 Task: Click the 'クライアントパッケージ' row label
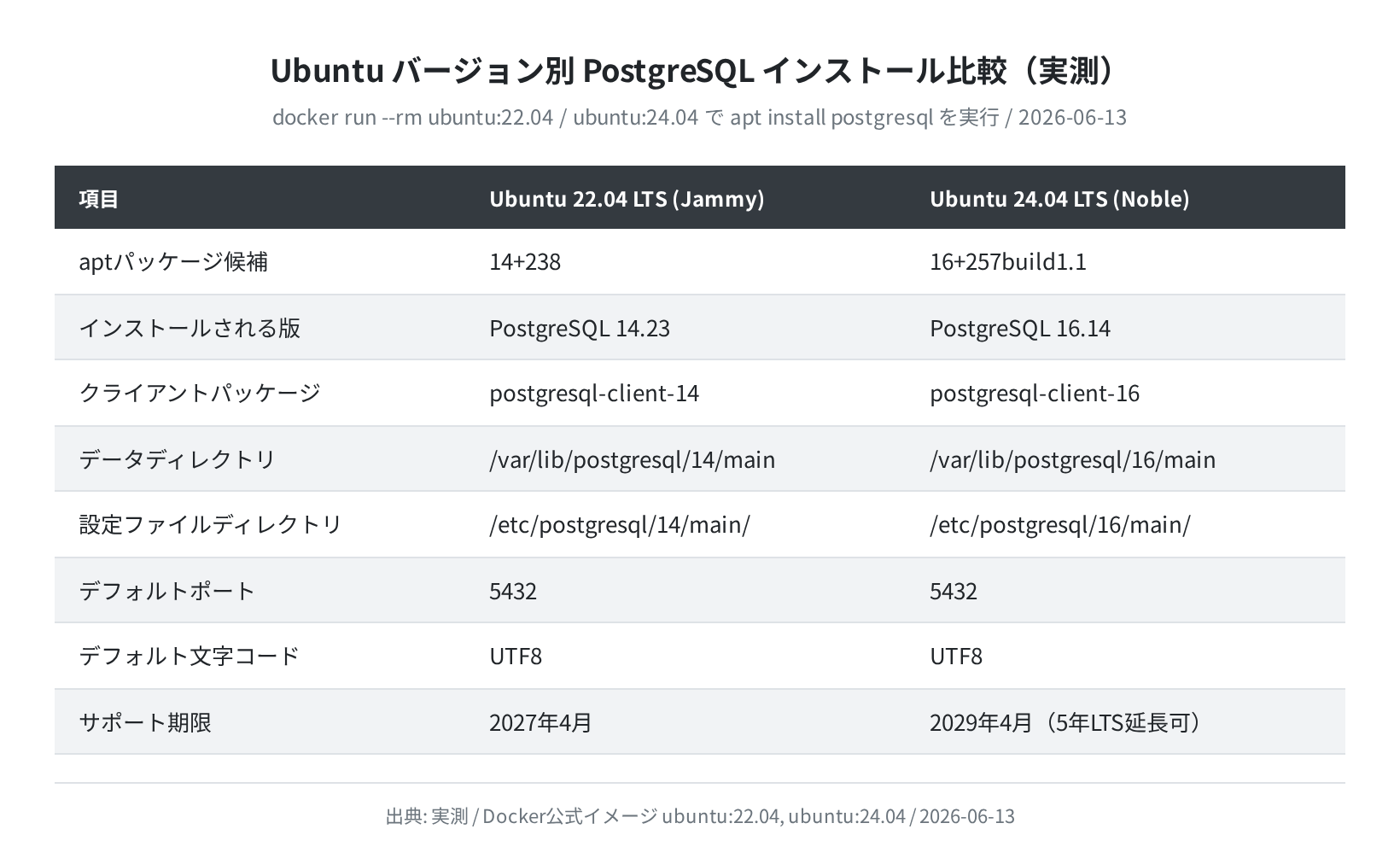tap(200, 393)
